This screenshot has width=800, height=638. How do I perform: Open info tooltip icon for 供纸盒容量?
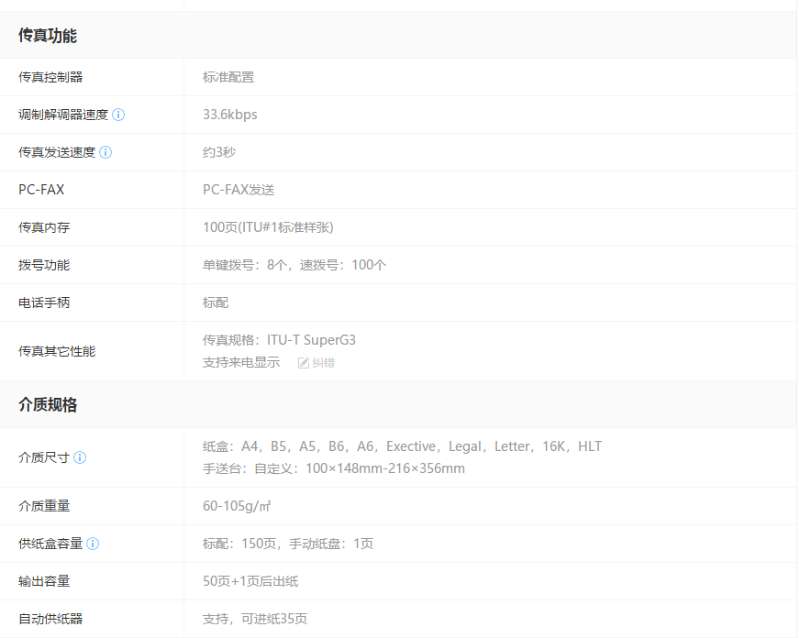click(x=92, y=544)
